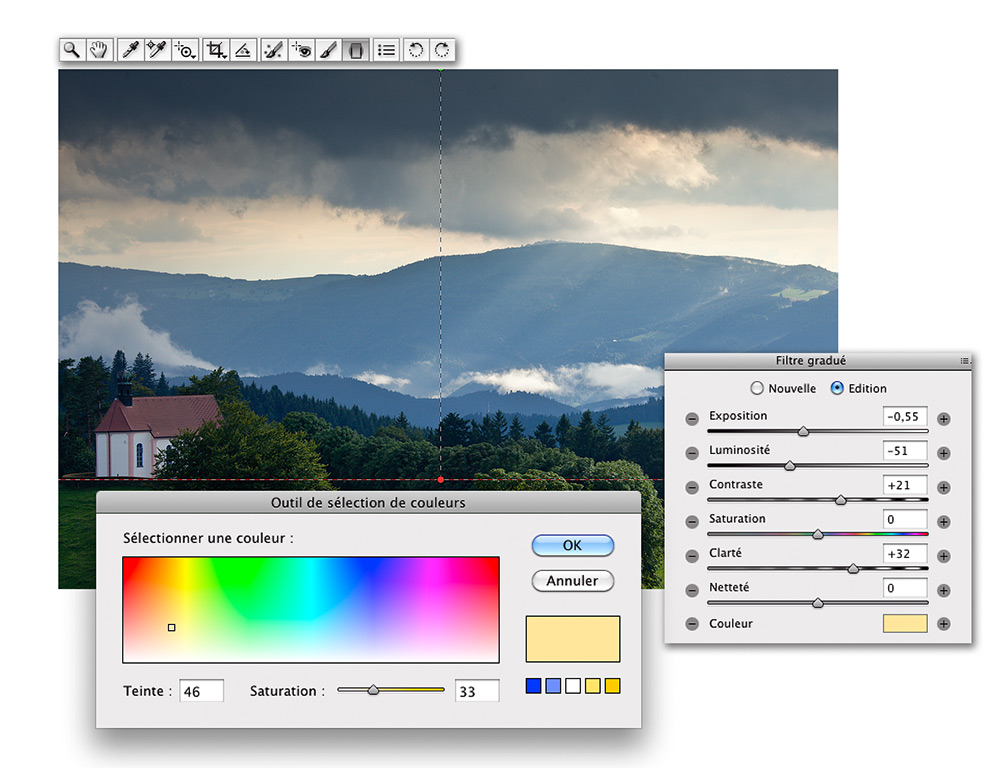Pick the light blue preset swatch
This screenshot has width=1000, height=768.
tap(553, 686)
